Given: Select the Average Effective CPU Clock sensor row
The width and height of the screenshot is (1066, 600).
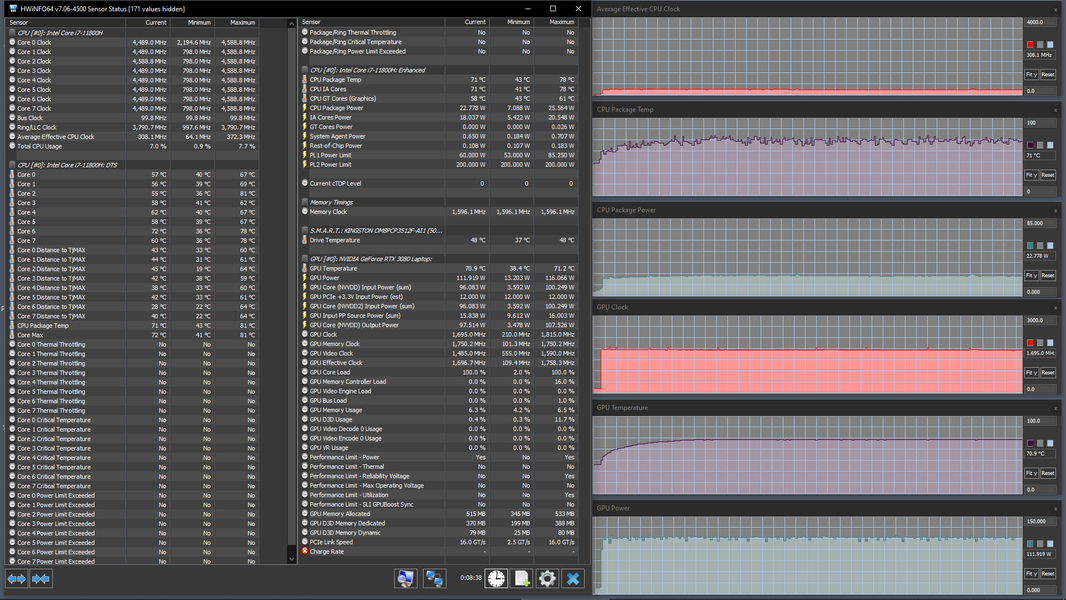Looking at the screenshot, I should click(133, 137).
